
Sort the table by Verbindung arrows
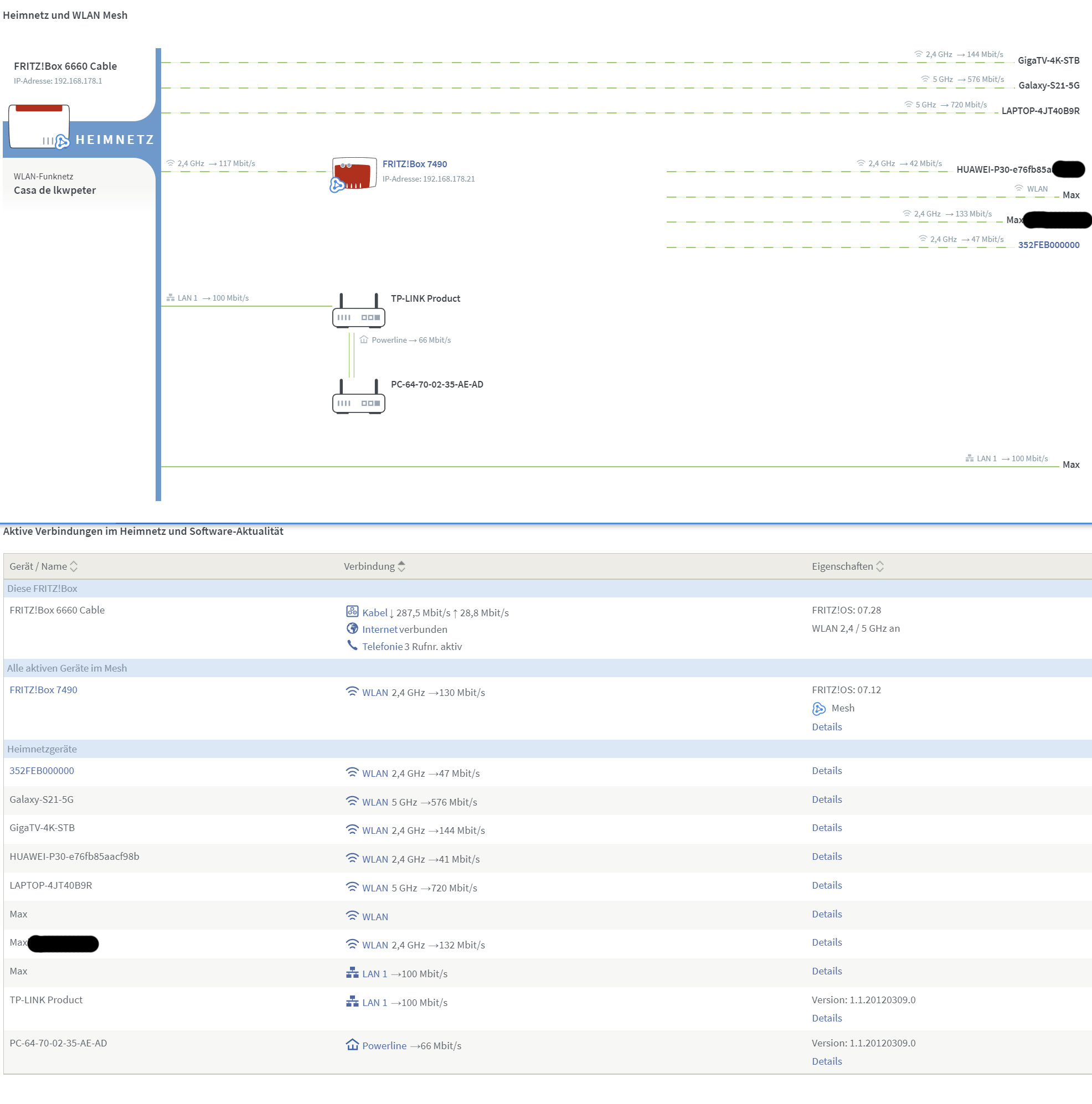401,566
